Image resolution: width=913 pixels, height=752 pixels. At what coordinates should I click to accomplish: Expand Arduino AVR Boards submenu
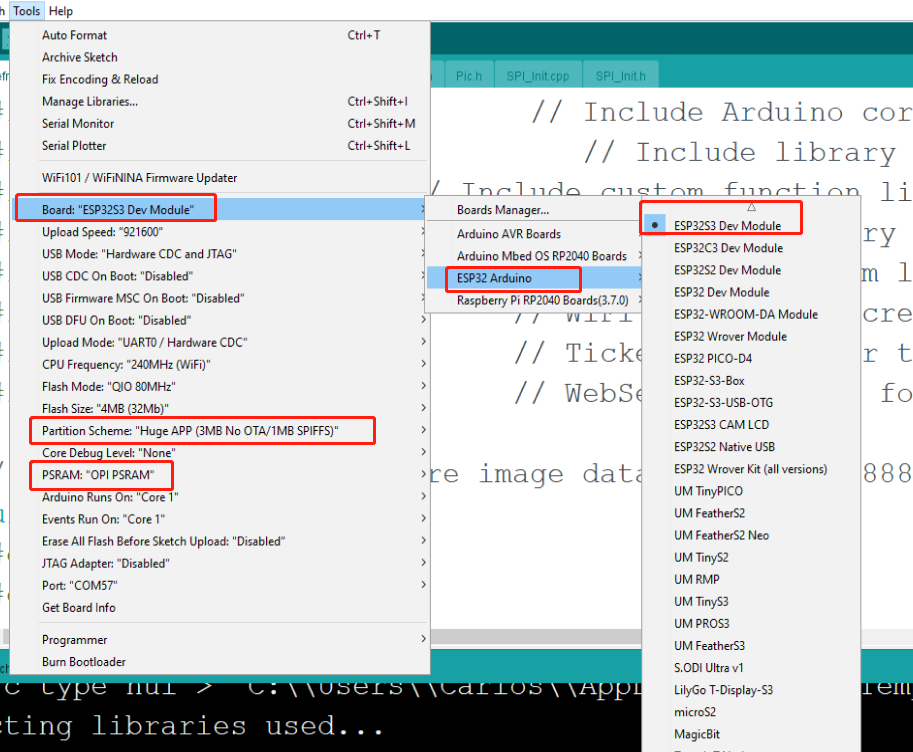coord(534,234)
